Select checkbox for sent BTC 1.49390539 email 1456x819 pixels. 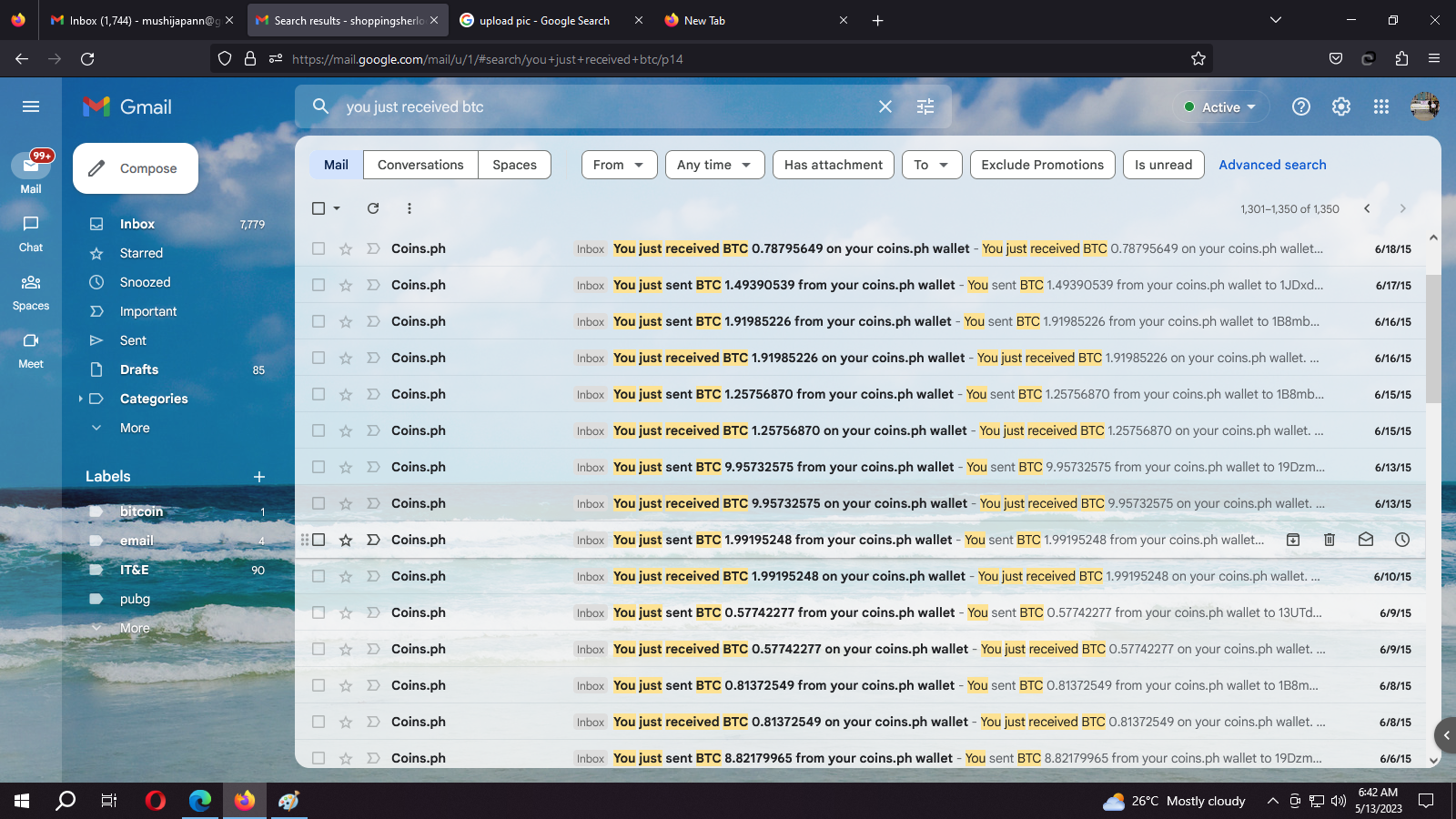[318, 285]
